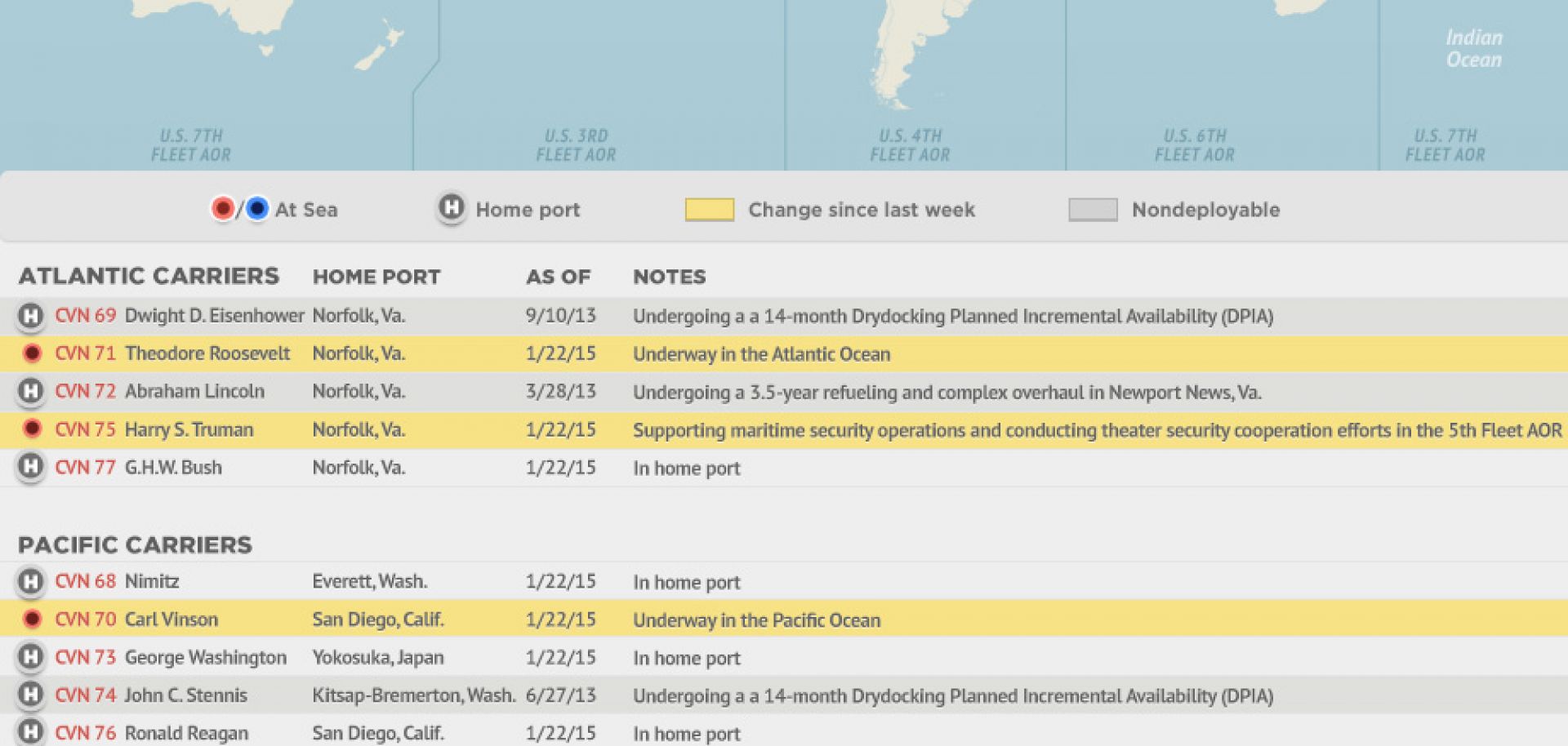Click the highlighted Harry S. Truman row
This screenshot has width=1568, height=746.
point(784,429)
